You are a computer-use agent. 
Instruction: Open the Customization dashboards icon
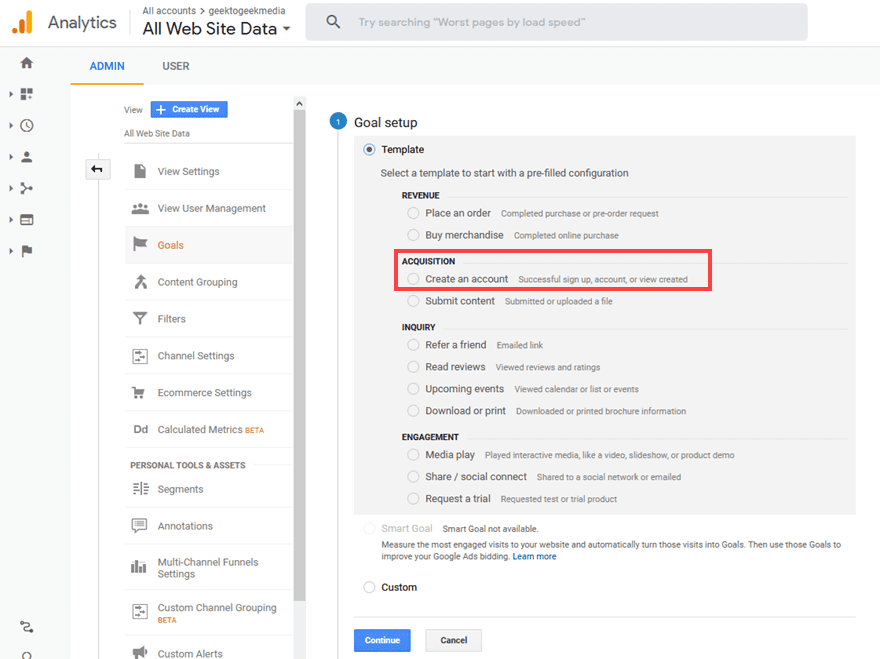[27, 94]
